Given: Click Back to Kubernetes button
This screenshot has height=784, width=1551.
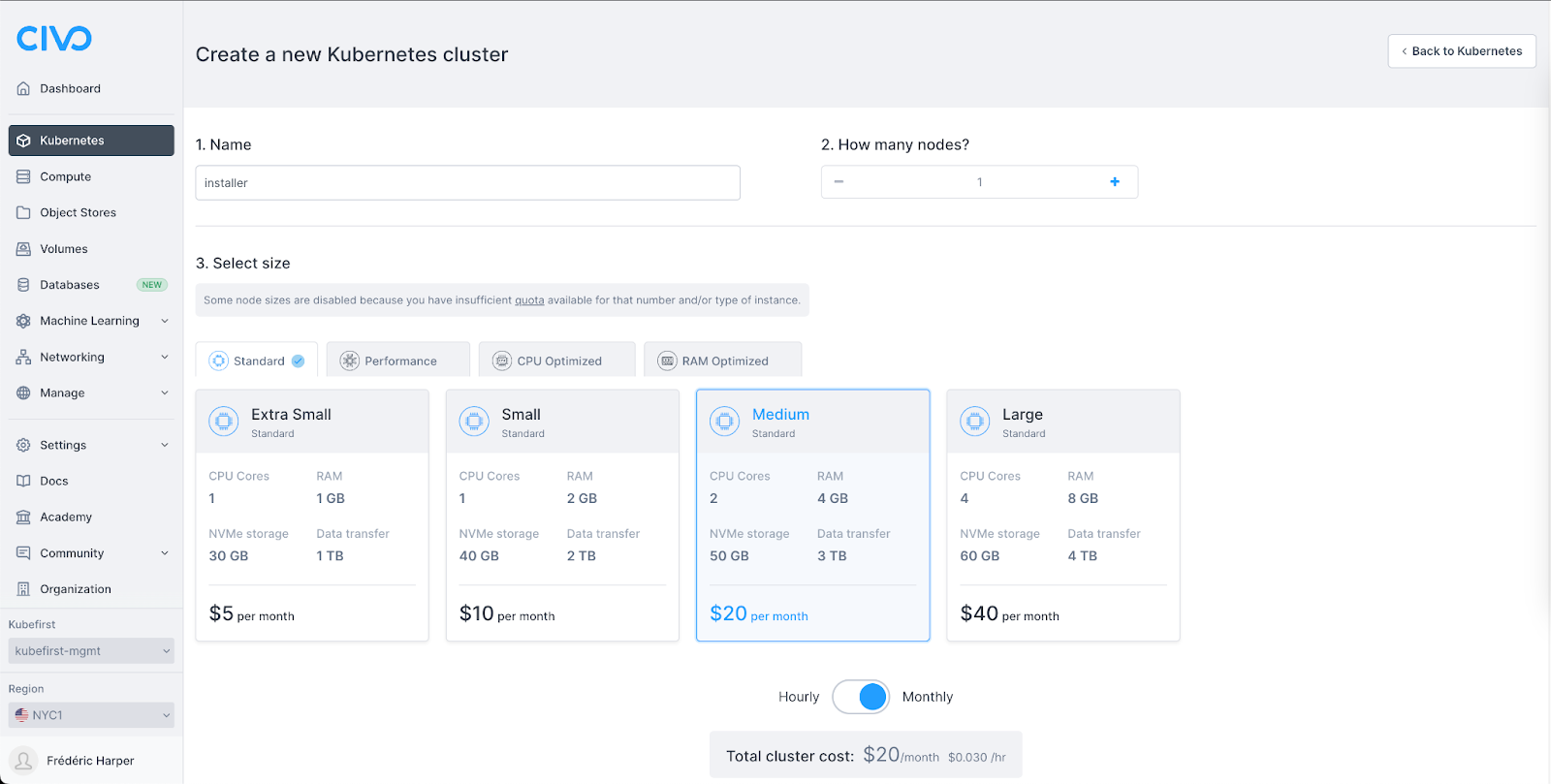Looking at the screenshot, I should pos(1462,51).
